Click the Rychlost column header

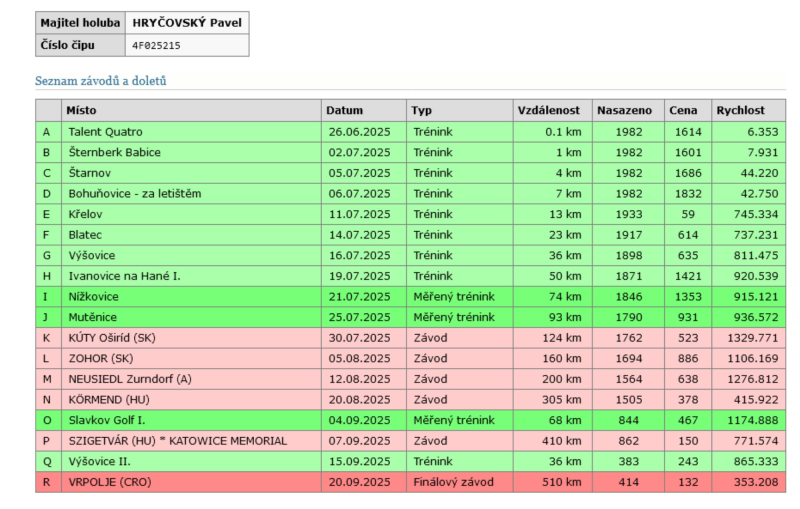(740, 110)
